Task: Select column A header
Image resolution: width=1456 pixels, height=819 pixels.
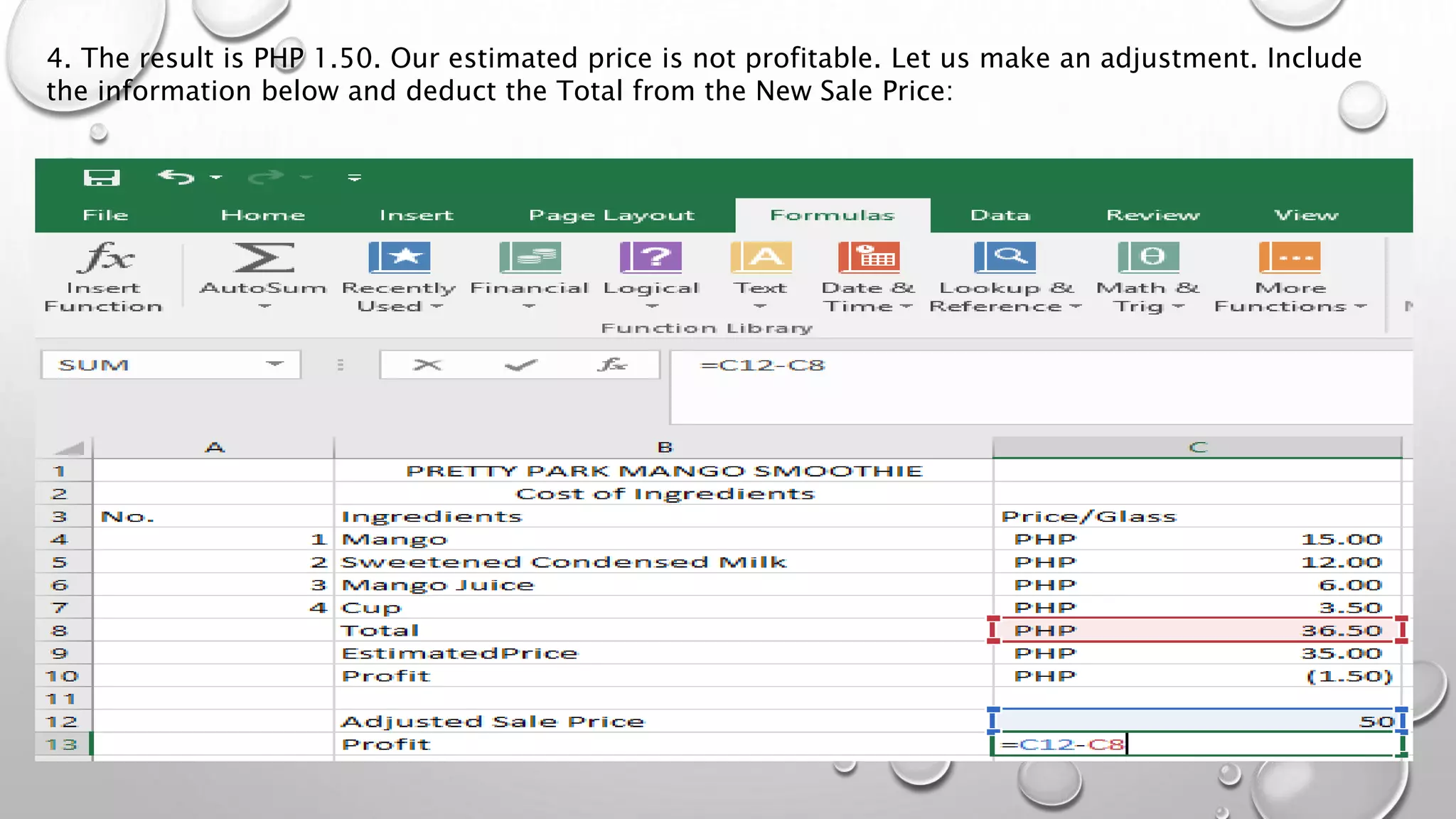Action: (213, 447)
